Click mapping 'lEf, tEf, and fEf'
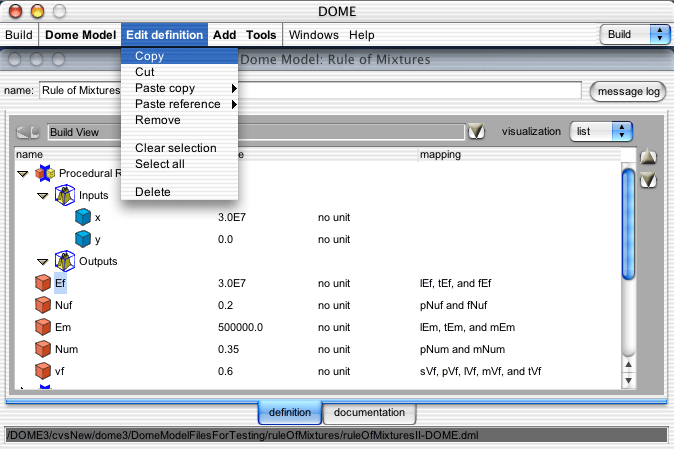The image size is (674, 449). (455, 284)
